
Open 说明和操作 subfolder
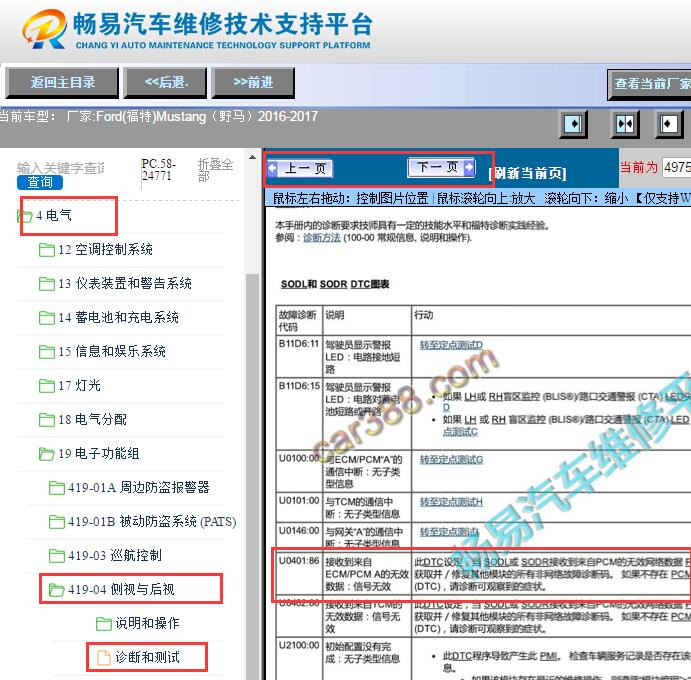pyautogui.click(x=147, y=623)
